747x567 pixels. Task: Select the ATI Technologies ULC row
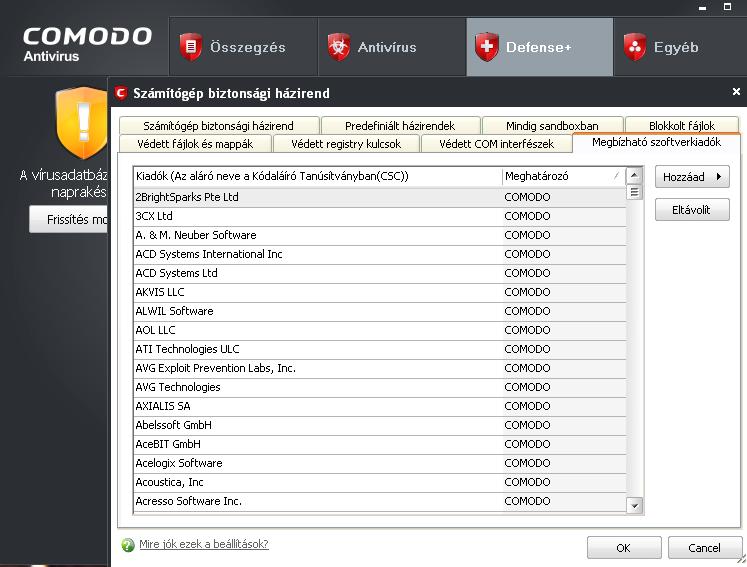(380, 349)
